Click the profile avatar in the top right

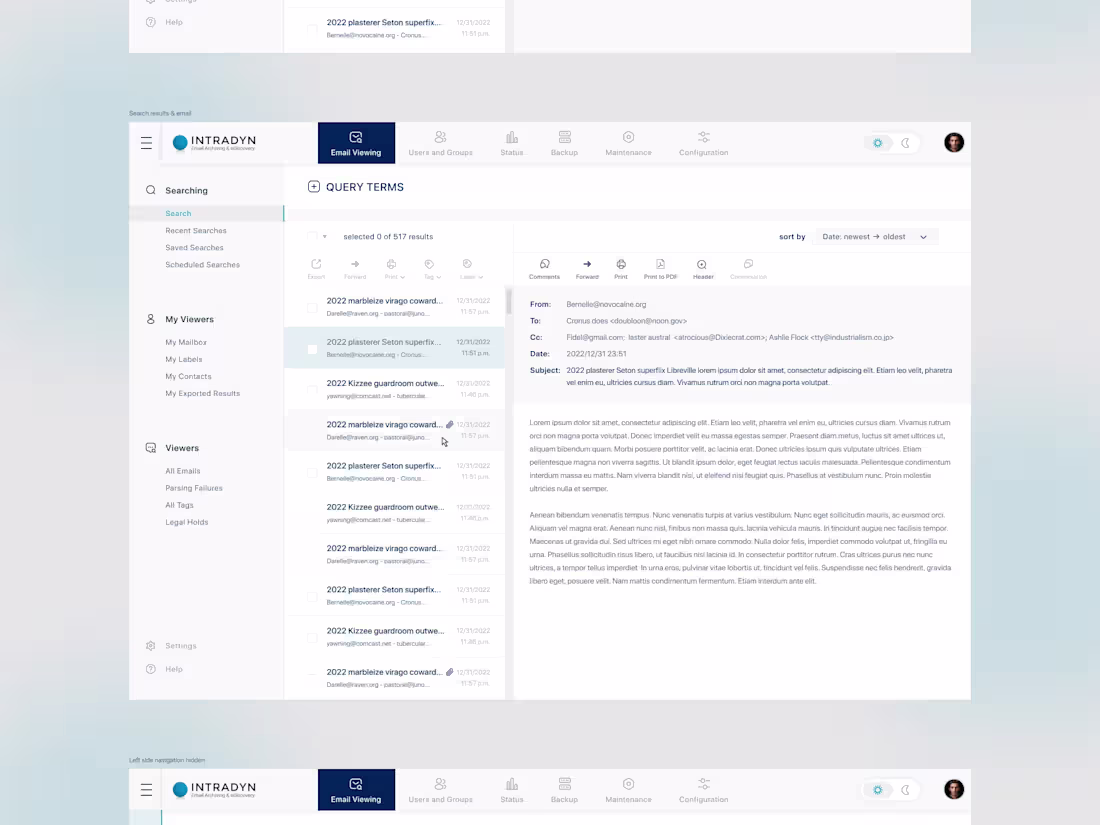953,142
